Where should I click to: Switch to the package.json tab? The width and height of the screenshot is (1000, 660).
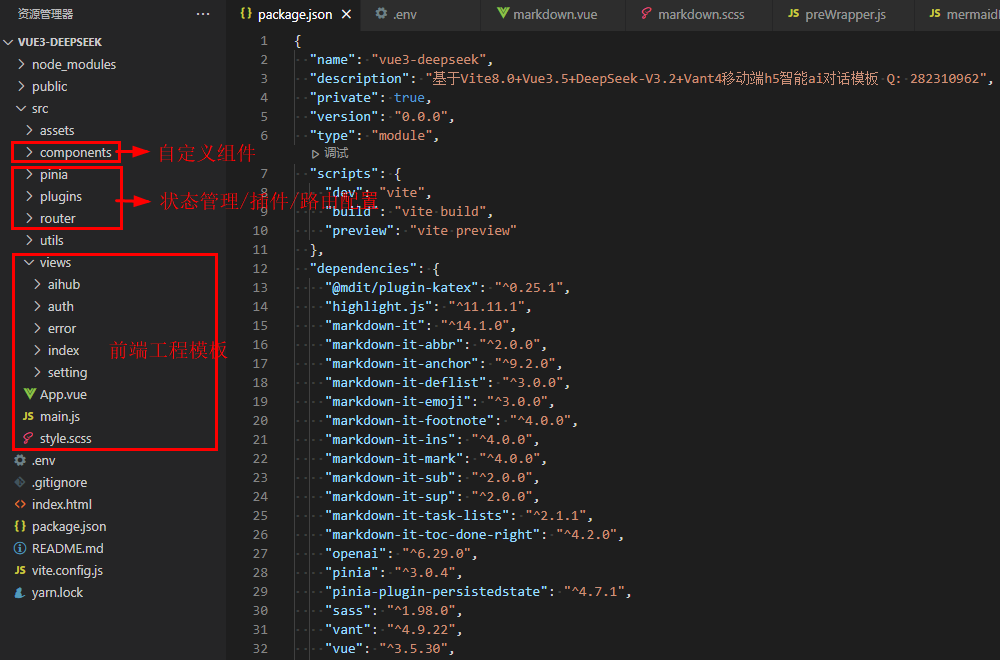tap(295, 14)
